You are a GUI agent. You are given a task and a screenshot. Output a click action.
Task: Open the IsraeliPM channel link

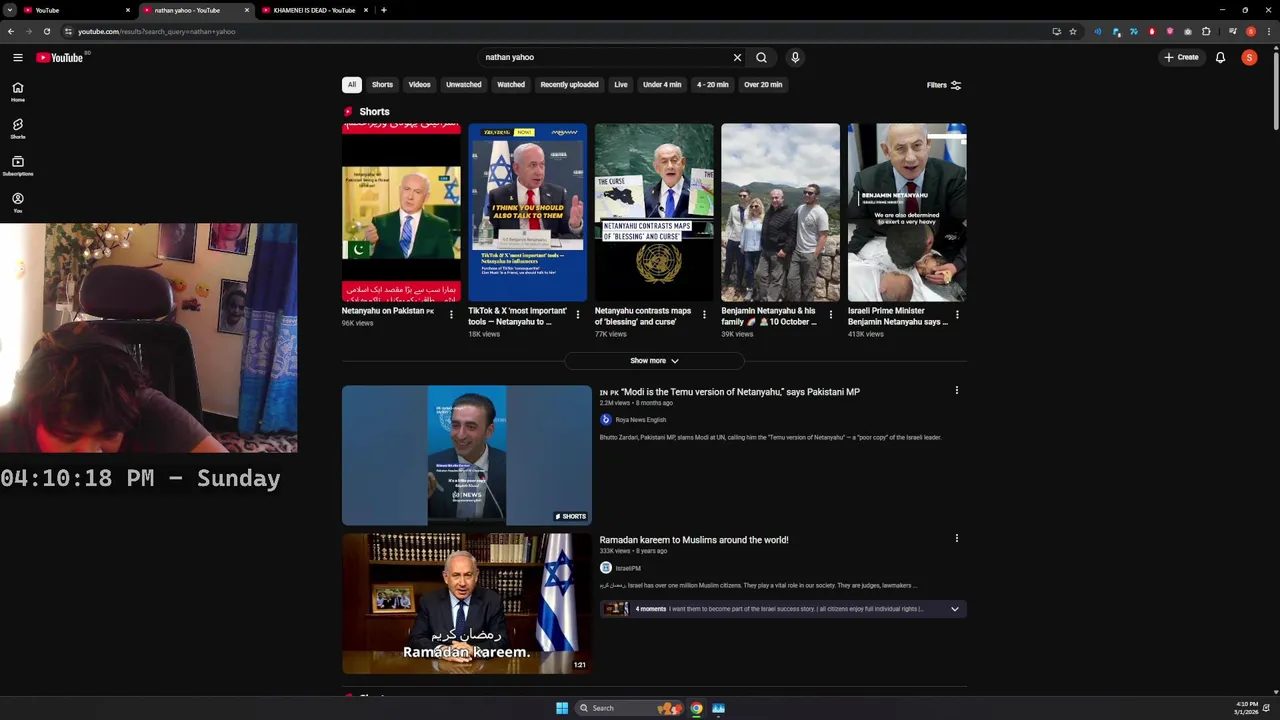pos(628,568)
